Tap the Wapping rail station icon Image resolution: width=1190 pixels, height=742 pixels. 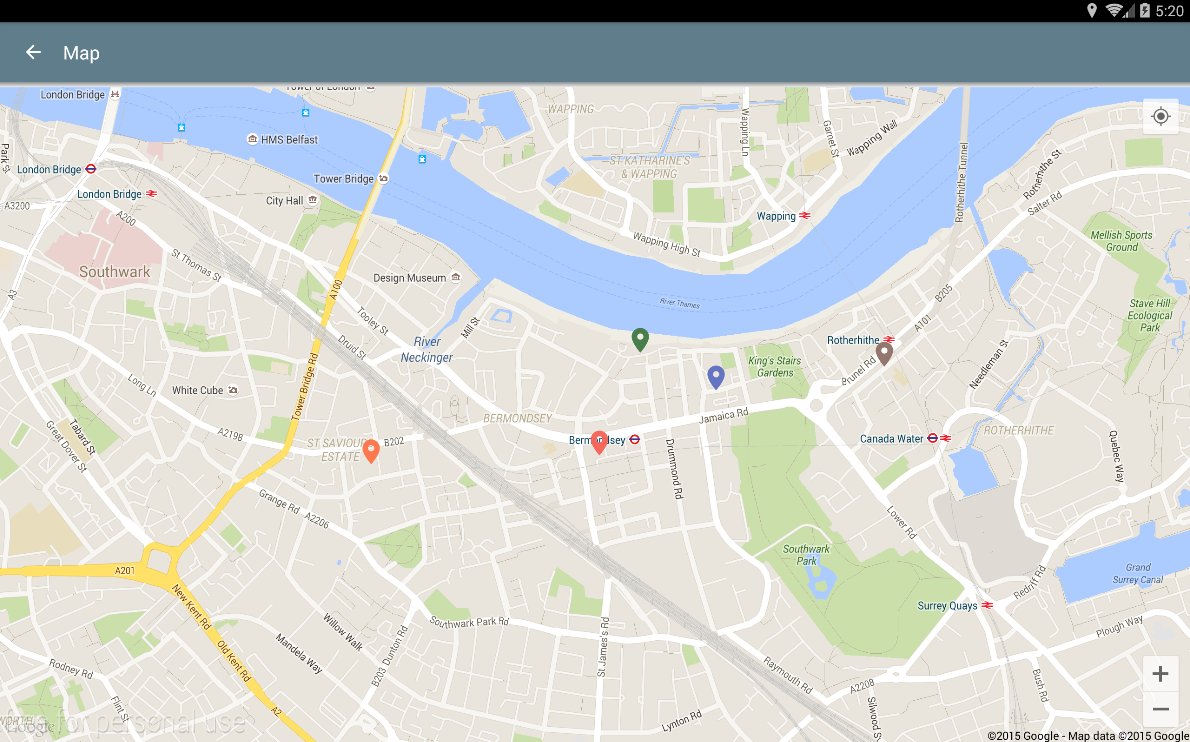pyautogui.click(x=804, y=216)
